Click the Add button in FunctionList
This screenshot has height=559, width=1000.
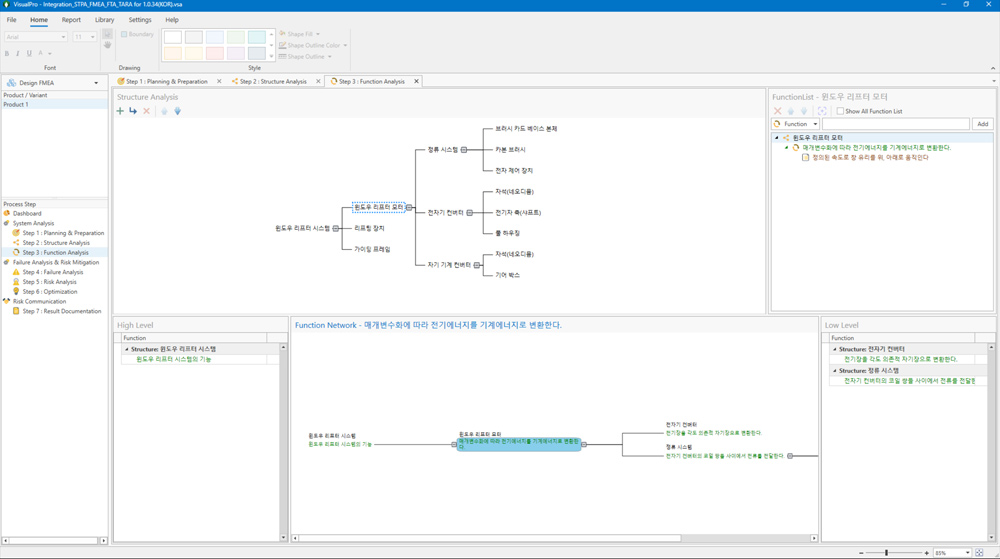click(982, 124)
